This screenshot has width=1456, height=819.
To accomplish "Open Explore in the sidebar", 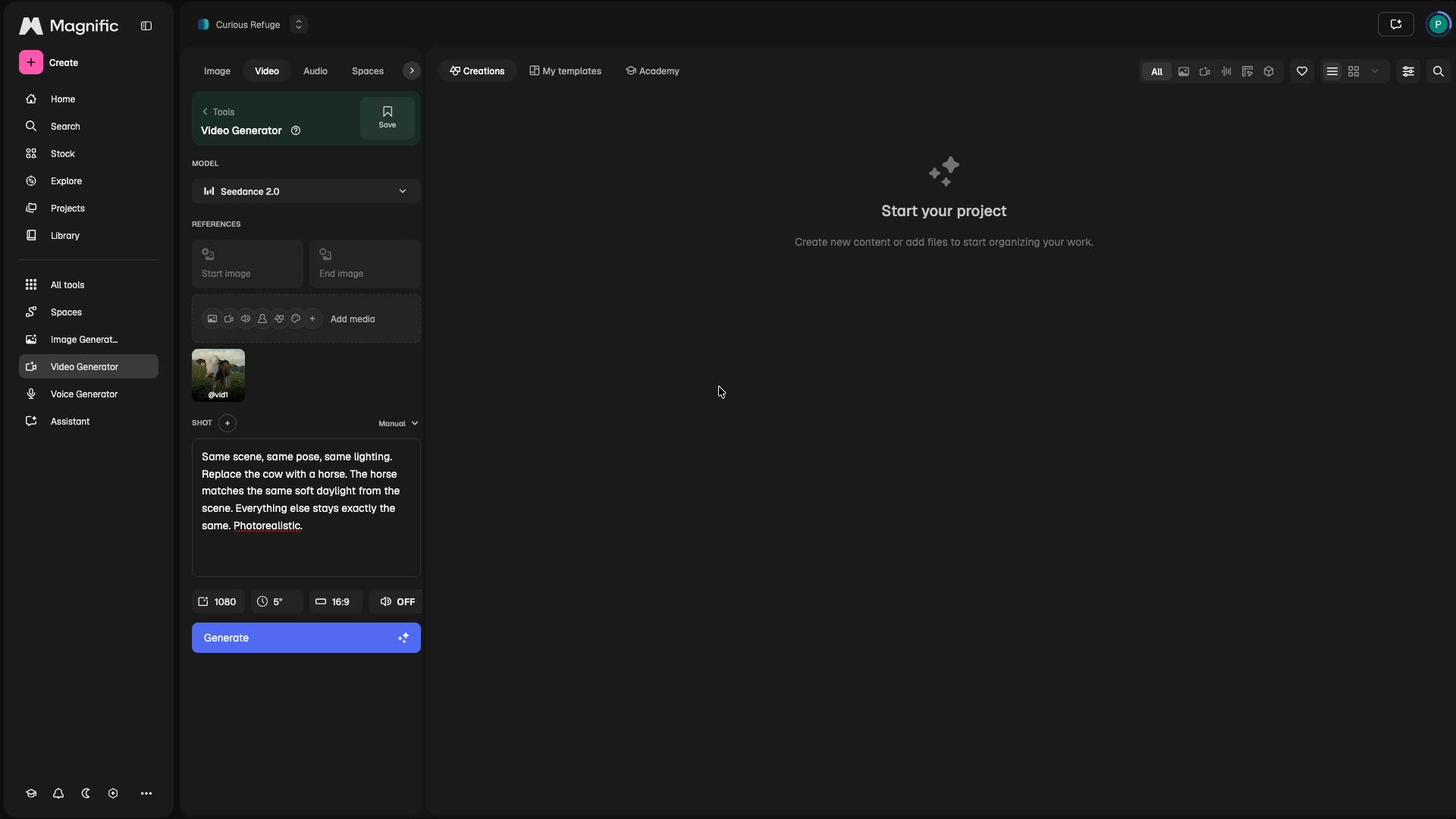I will [89, 181].
